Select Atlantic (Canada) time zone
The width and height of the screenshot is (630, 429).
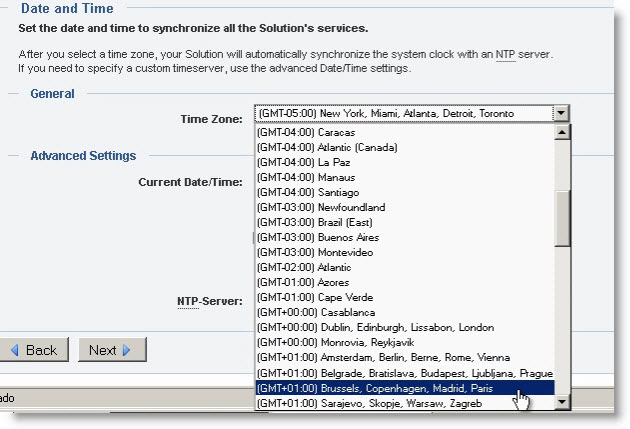click(313, 147)
